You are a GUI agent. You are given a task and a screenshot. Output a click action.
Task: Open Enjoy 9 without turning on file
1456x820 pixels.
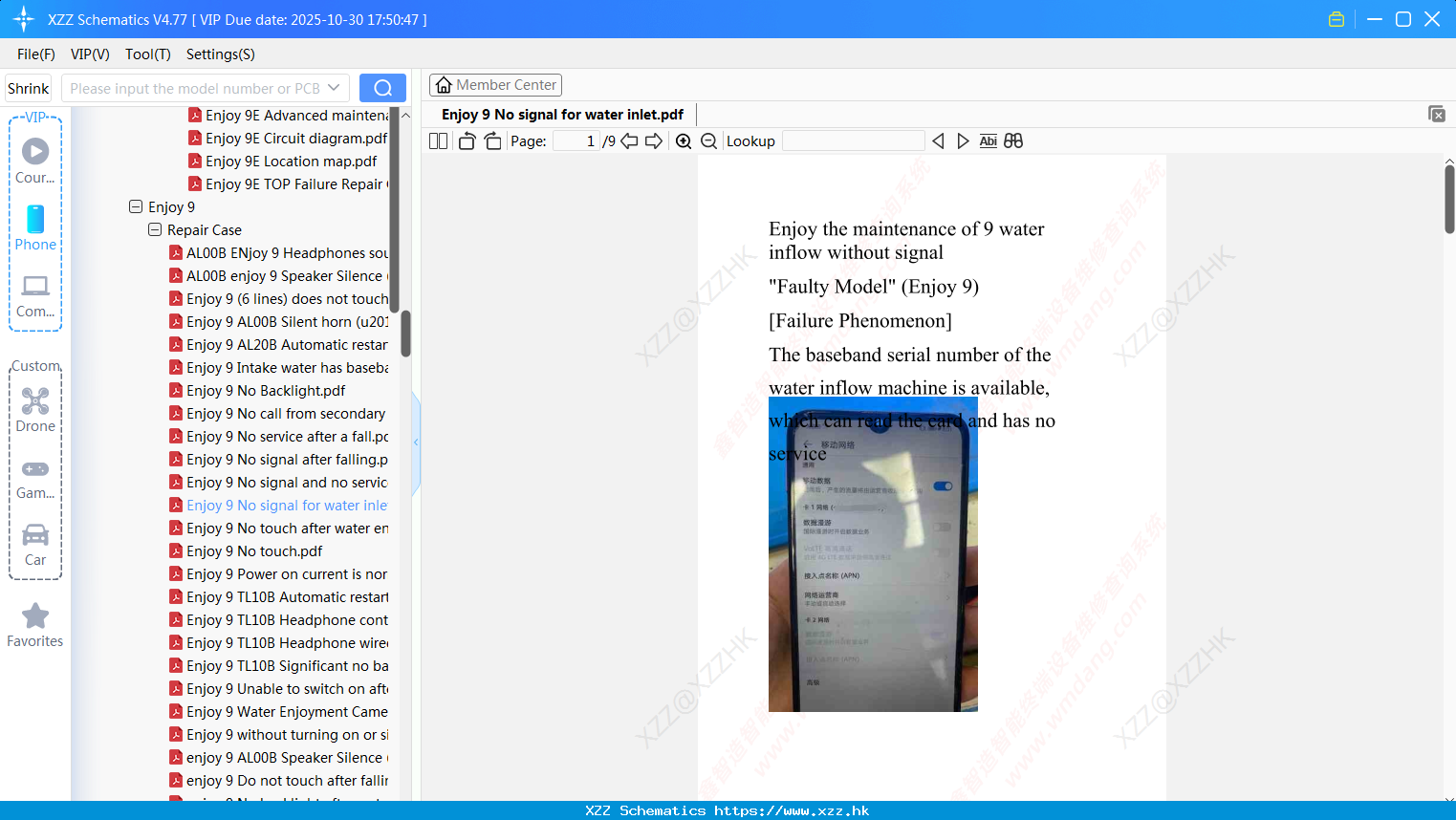279,734
